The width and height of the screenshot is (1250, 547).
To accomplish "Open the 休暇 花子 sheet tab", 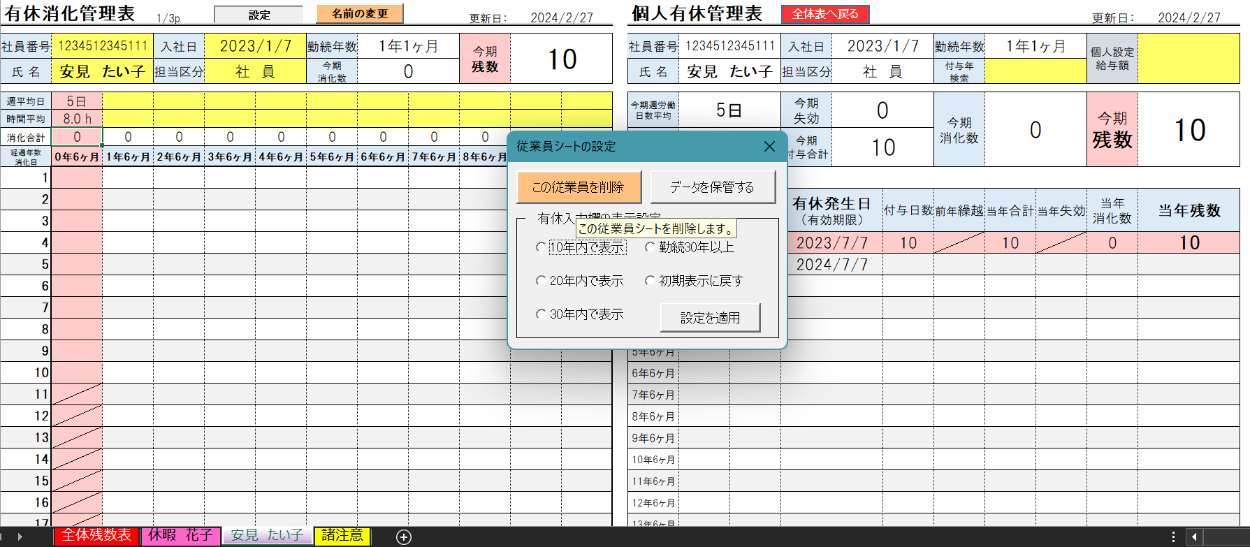I will coord(181,536).
